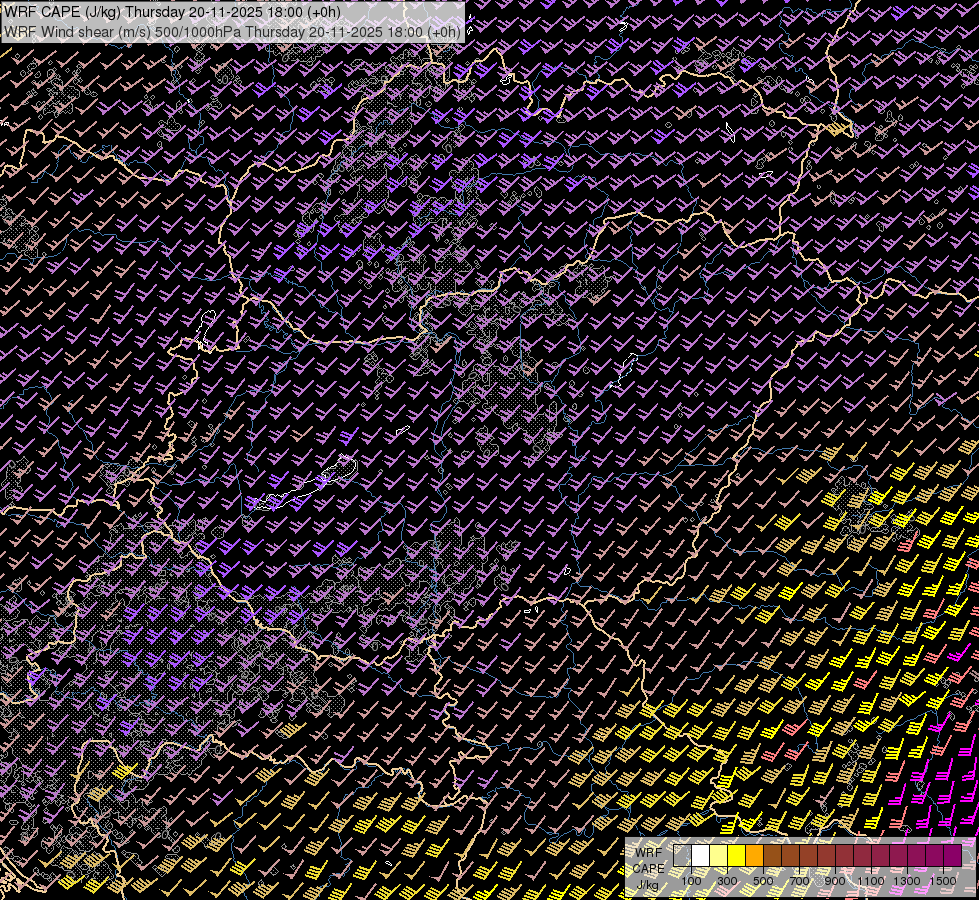979x900 pixels.
Task: Click the bright yellow CAPE legend swatch
Action: tap(737, 856)
